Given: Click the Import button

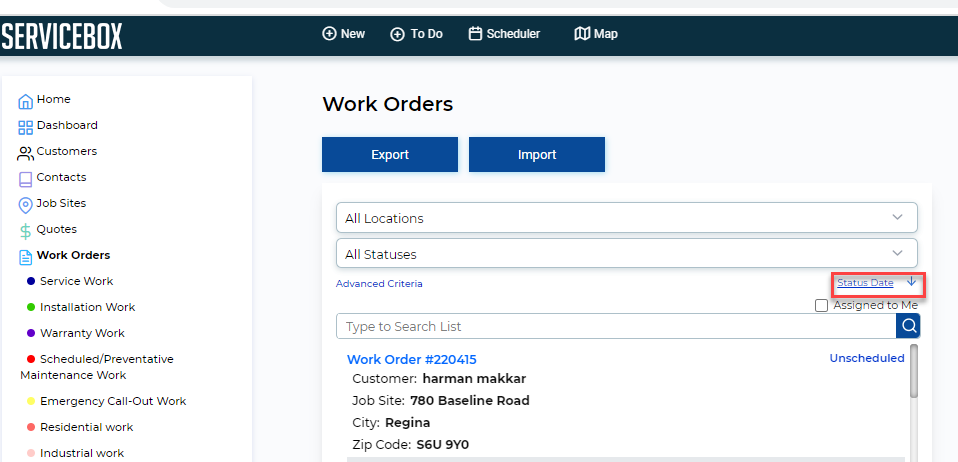Looking at the screenshot, I should 537,155.
